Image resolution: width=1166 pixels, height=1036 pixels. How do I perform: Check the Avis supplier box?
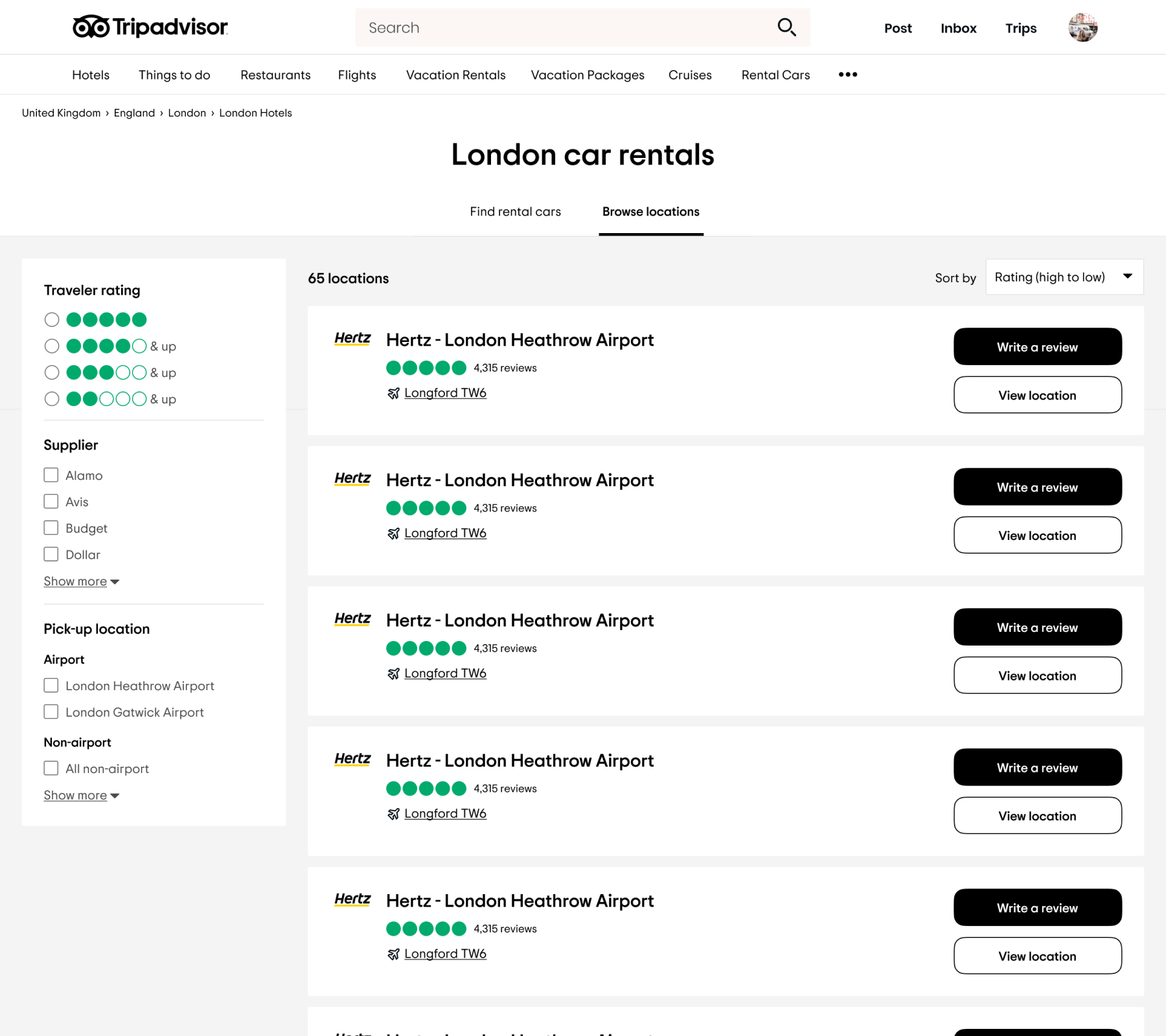[51, 502]
